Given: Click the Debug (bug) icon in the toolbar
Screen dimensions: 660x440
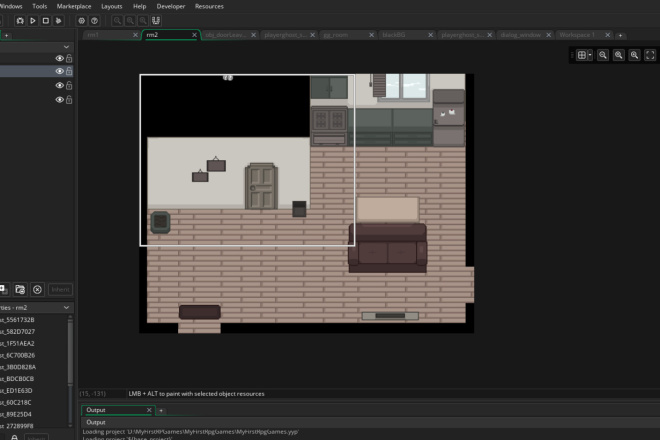Looking at the screenshot, I should [20, 21].
